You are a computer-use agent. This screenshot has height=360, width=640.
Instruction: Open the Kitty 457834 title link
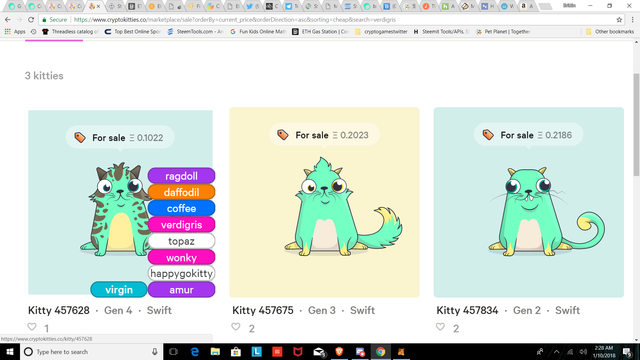coord(467,310)
